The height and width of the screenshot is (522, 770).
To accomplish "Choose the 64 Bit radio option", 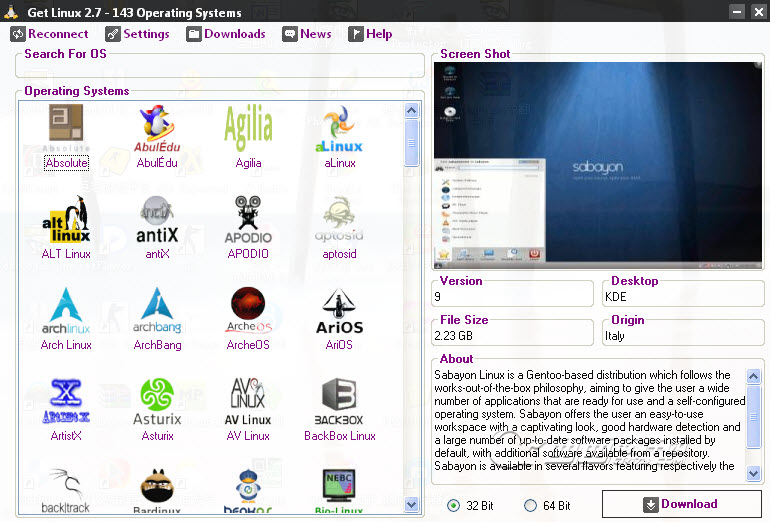I will [x=531, y=505].
